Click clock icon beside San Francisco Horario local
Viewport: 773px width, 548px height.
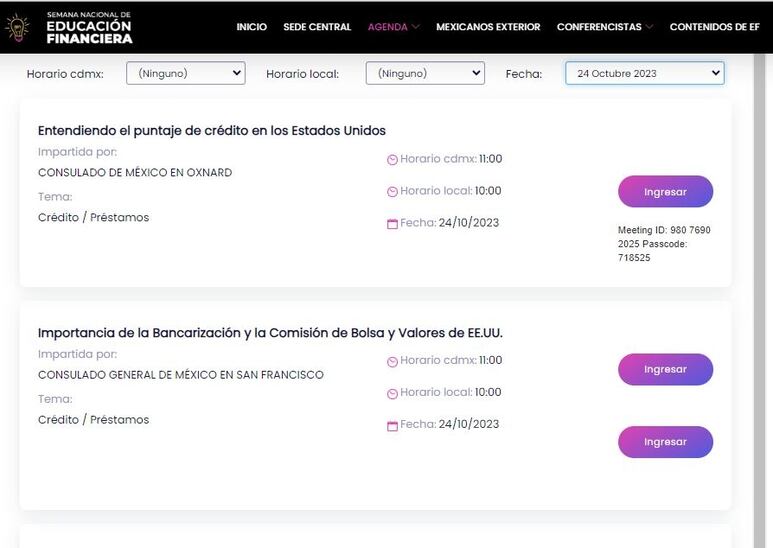392,393
